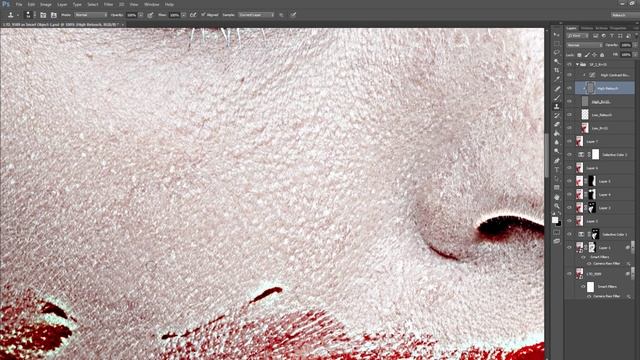Select the Layer 7 row
The width and height of the screenshot is (640, 360).
[604, 141]
